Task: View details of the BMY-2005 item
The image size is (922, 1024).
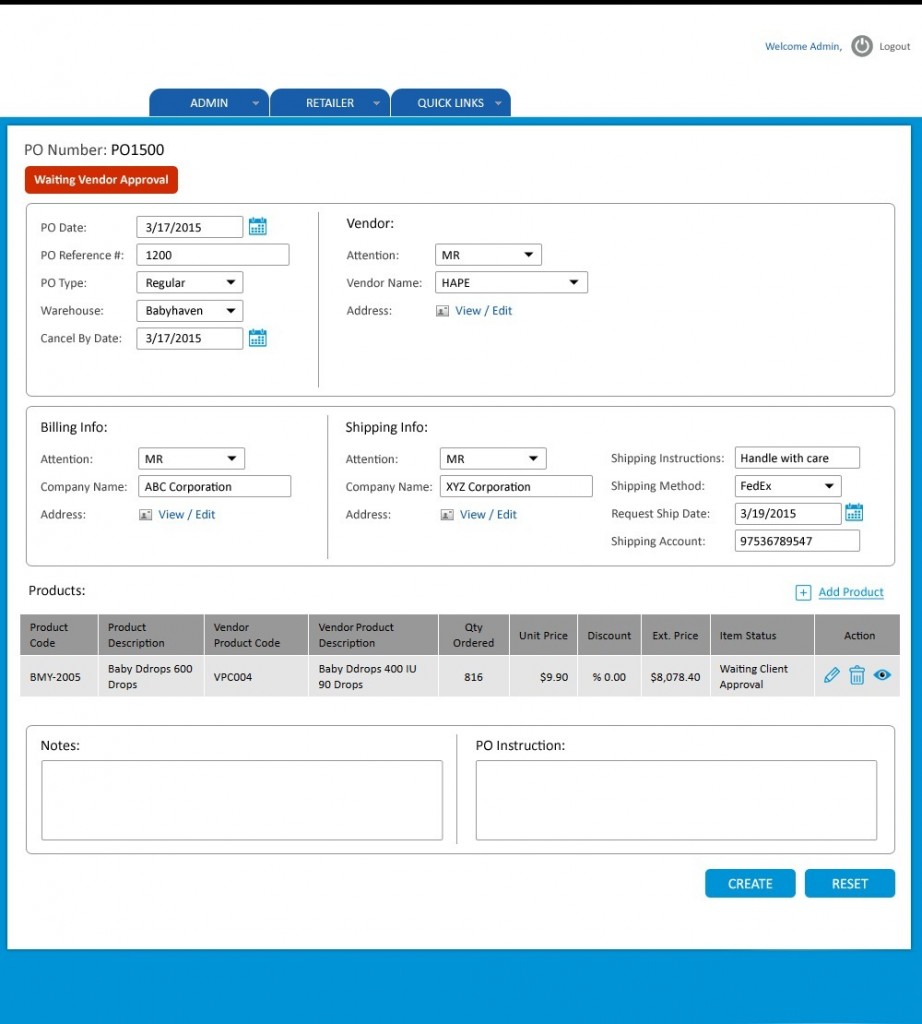Action: click(882, 675)
